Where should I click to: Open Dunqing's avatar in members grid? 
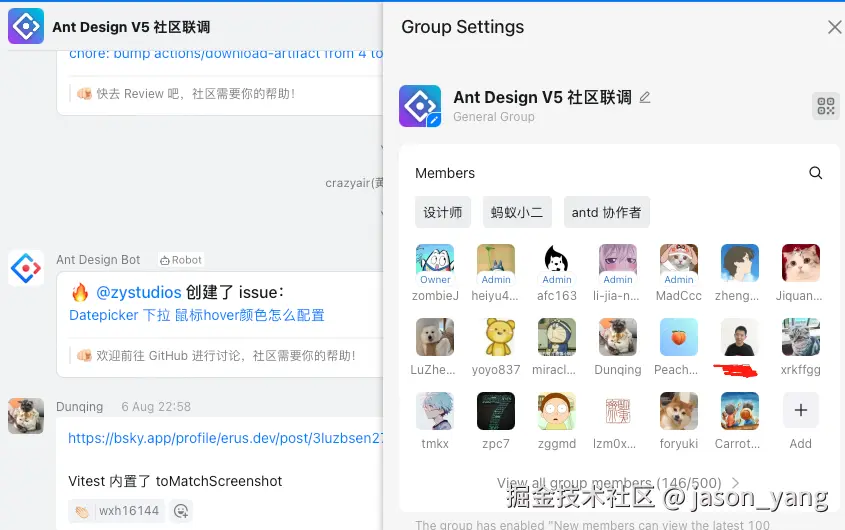[618, 337]
